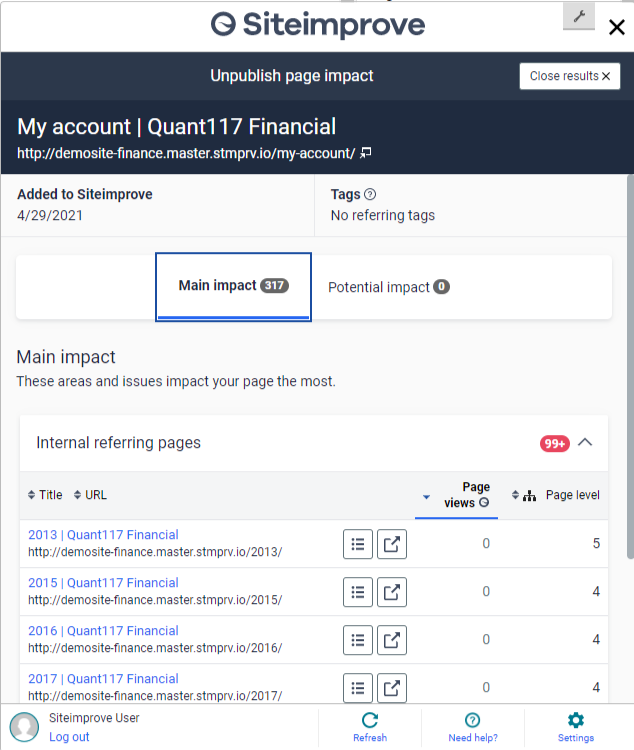
Task: Click the Tags help question mark icon
Action: [370, 194]
